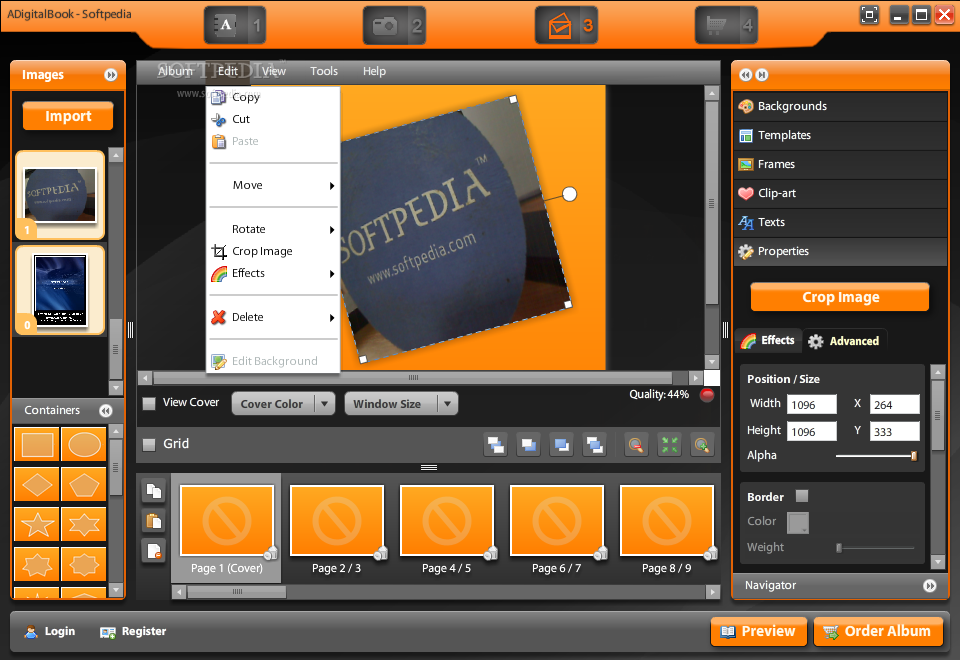Open step 4 shopping cart icon
The height and width of the screenshot is (660, 960).
point(726,25)
